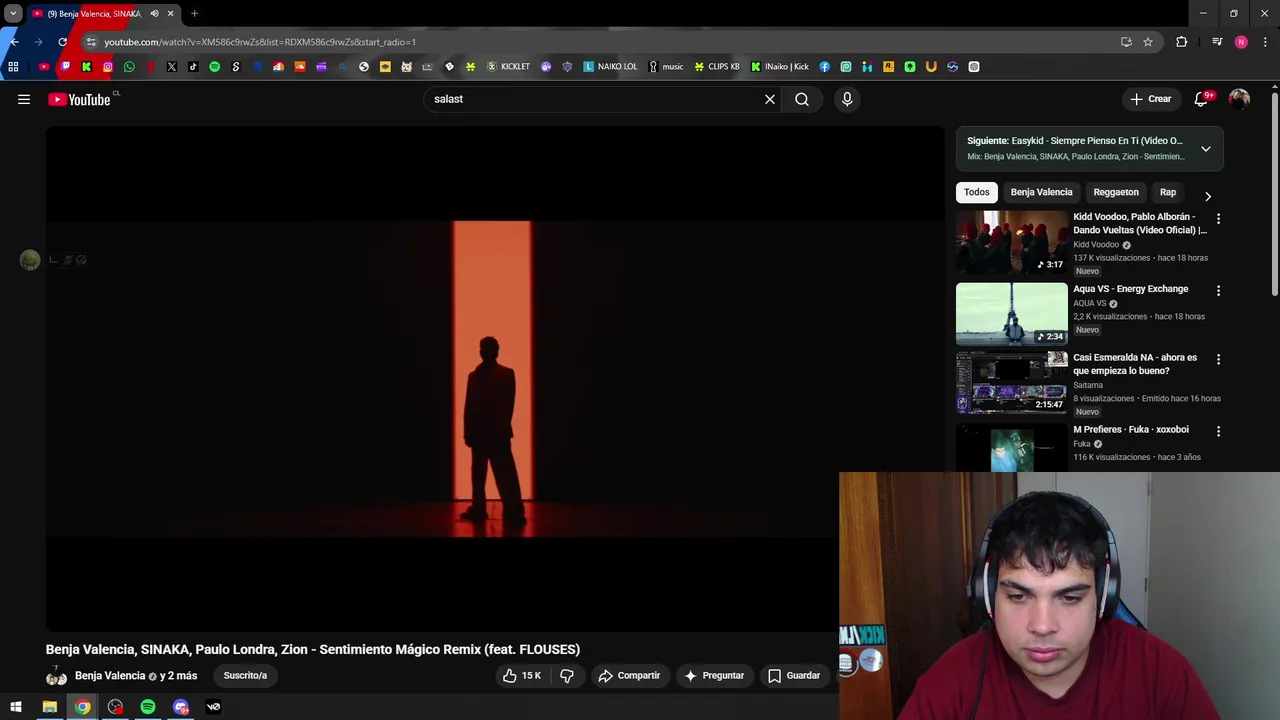1280x720 pixels.
Task: Bookmark this page with star icon
Action: (1148, 42)
